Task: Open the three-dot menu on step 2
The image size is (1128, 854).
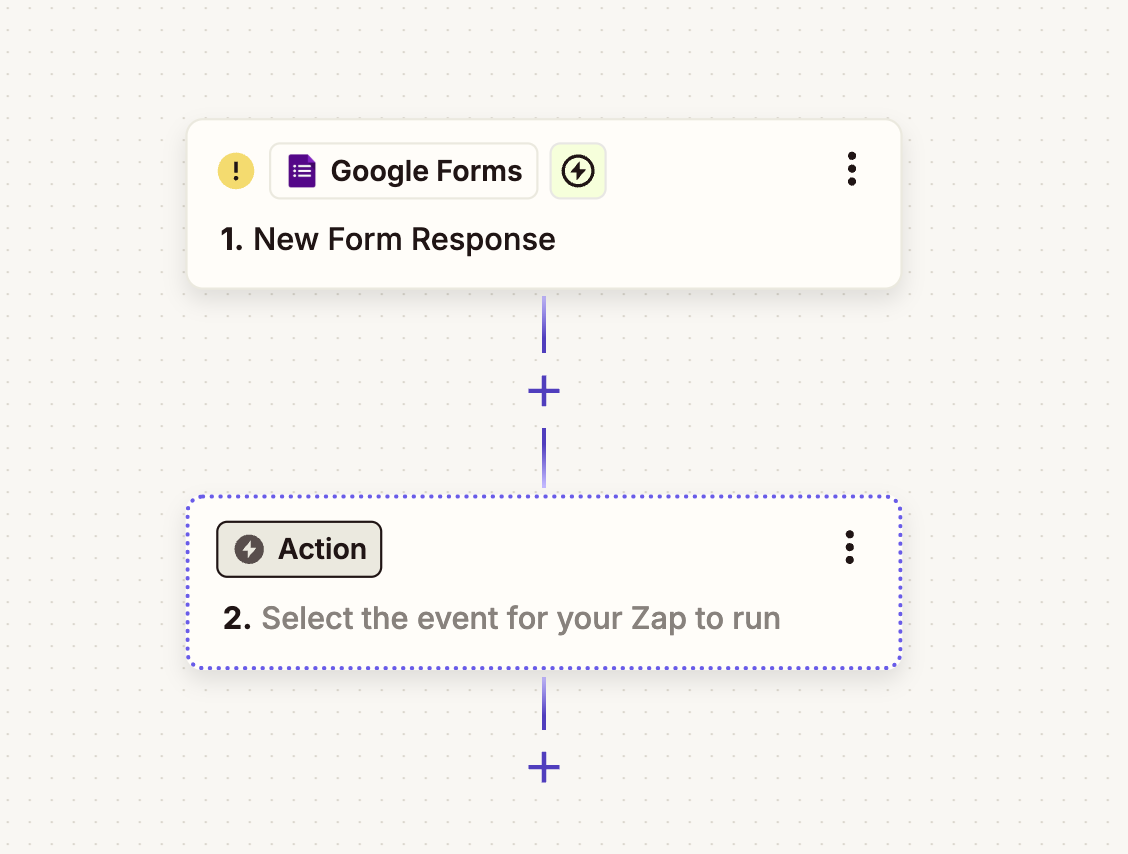Action: 850,547
